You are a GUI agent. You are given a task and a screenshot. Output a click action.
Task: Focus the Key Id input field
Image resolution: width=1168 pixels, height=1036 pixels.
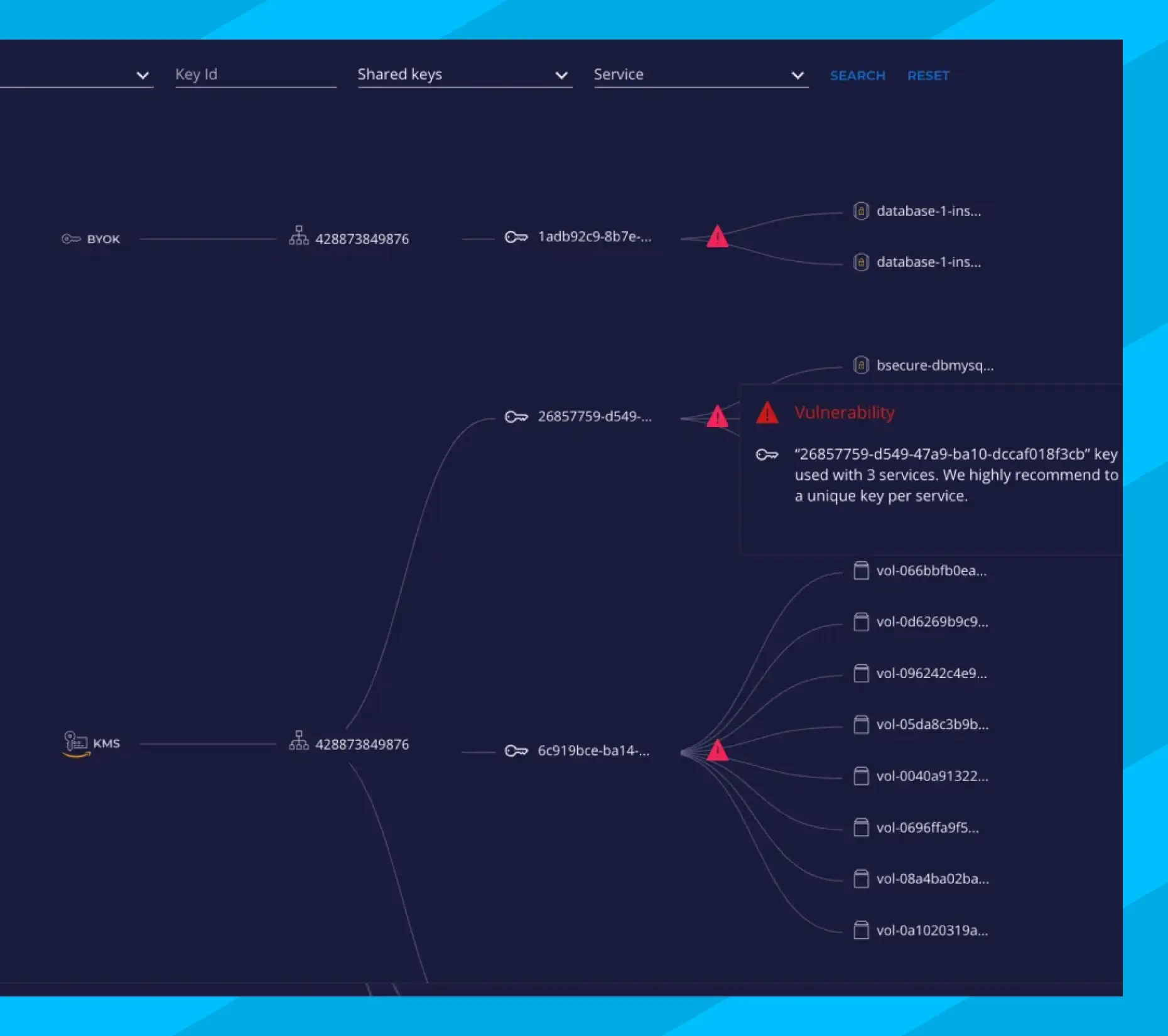256,75
